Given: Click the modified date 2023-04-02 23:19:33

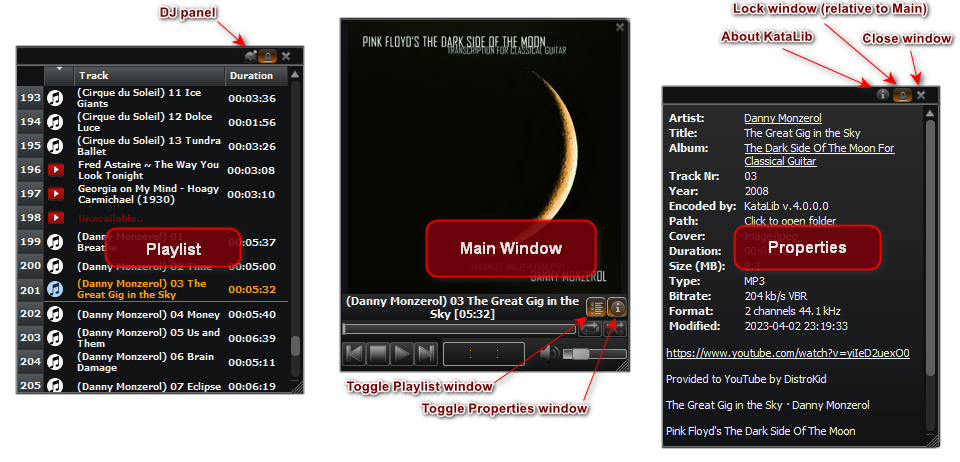Looking at the screenshot, I should [x=796, y=326].
